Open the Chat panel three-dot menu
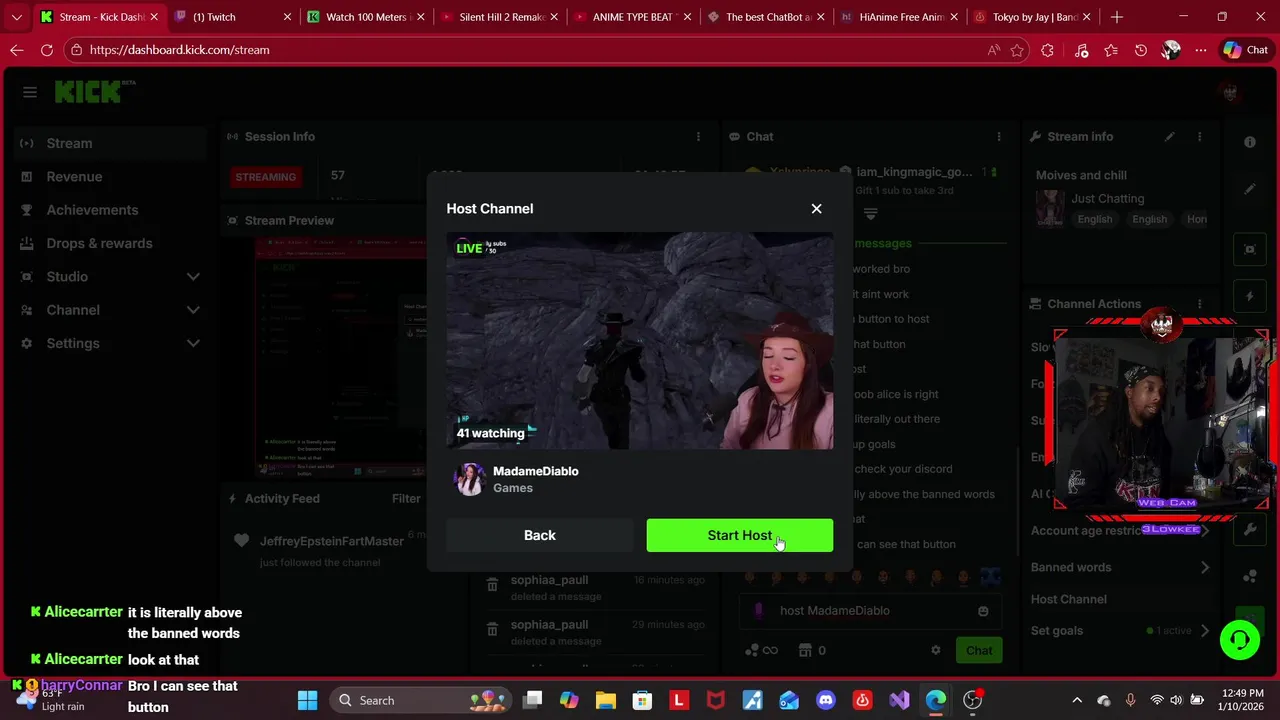 (x=998, y=136)
